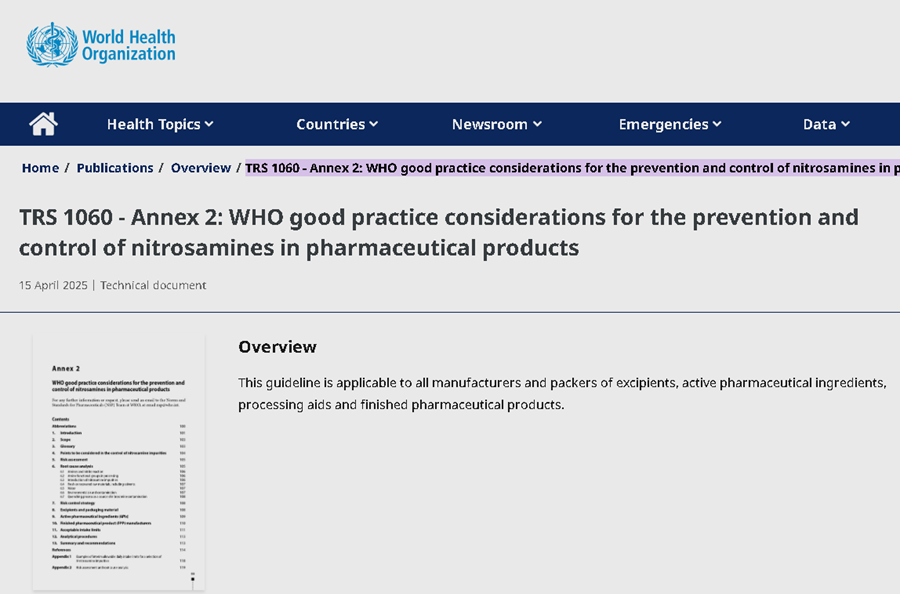Open the Data dropdown chevron

[845, 125]
